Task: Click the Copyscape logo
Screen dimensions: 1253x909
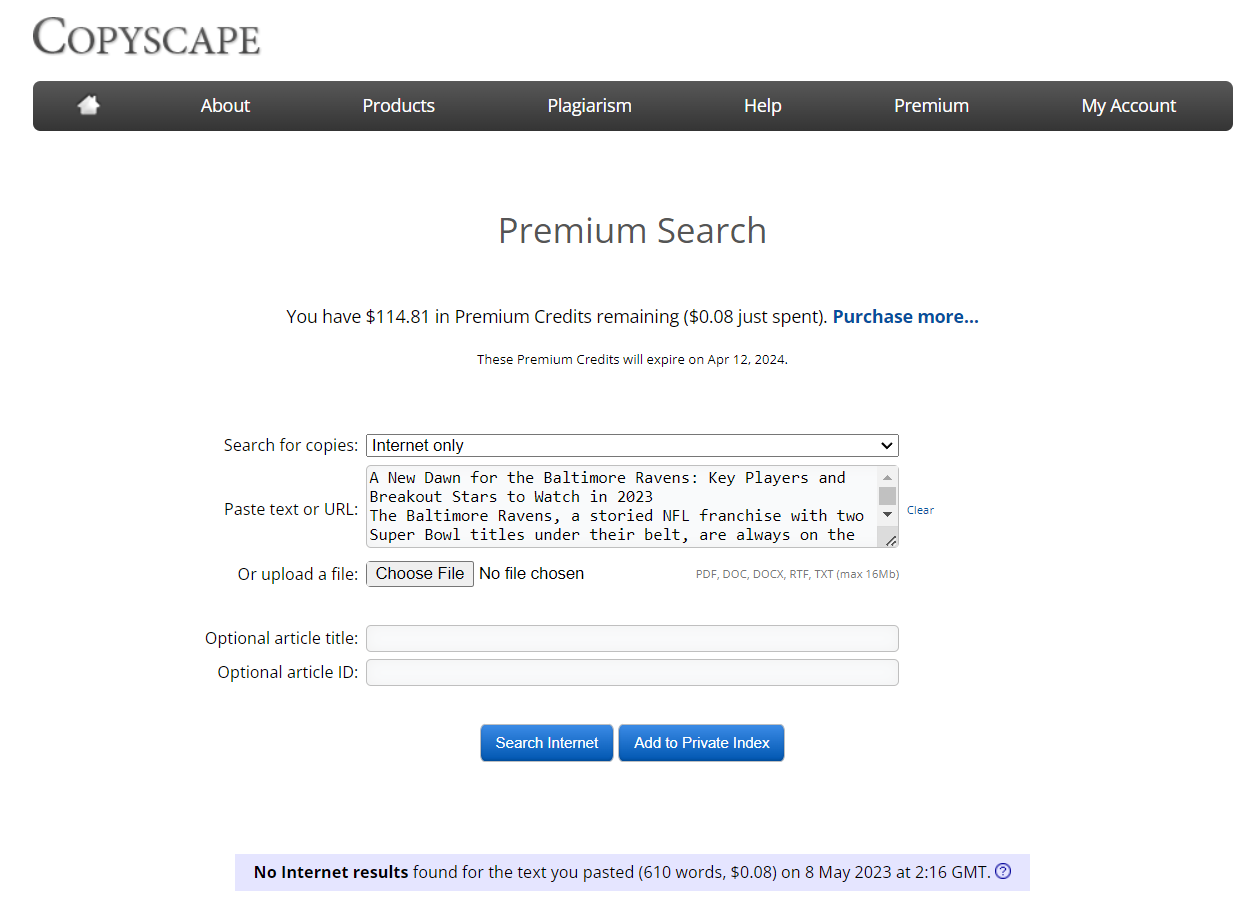Action: tap(146, 36)
